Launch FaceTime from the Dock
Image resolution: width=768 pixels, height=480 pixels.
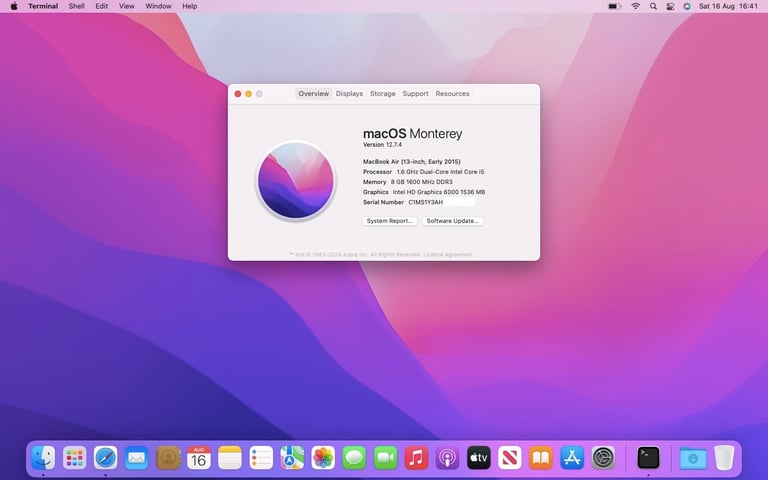pyautogui.click(x=385, y=458)
